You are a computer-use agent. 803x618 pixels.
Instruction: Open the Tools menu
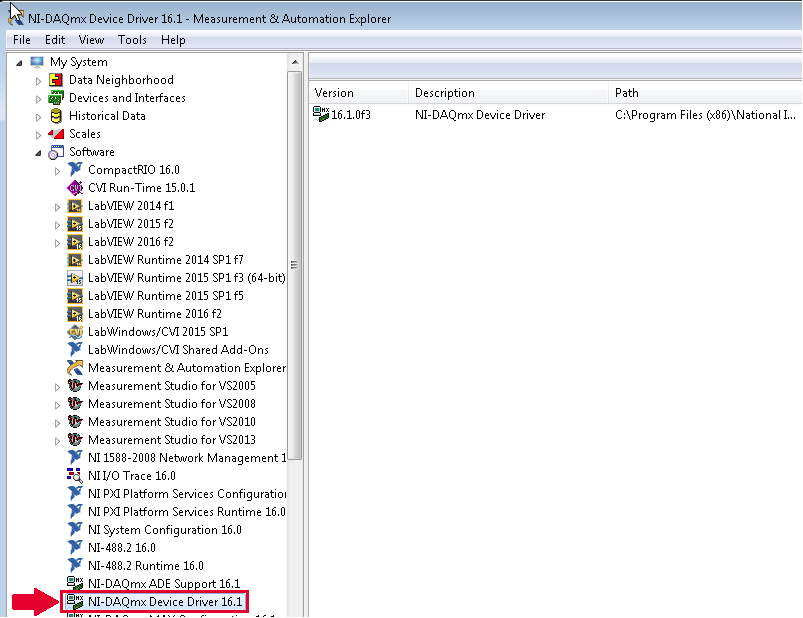(132, 40)
